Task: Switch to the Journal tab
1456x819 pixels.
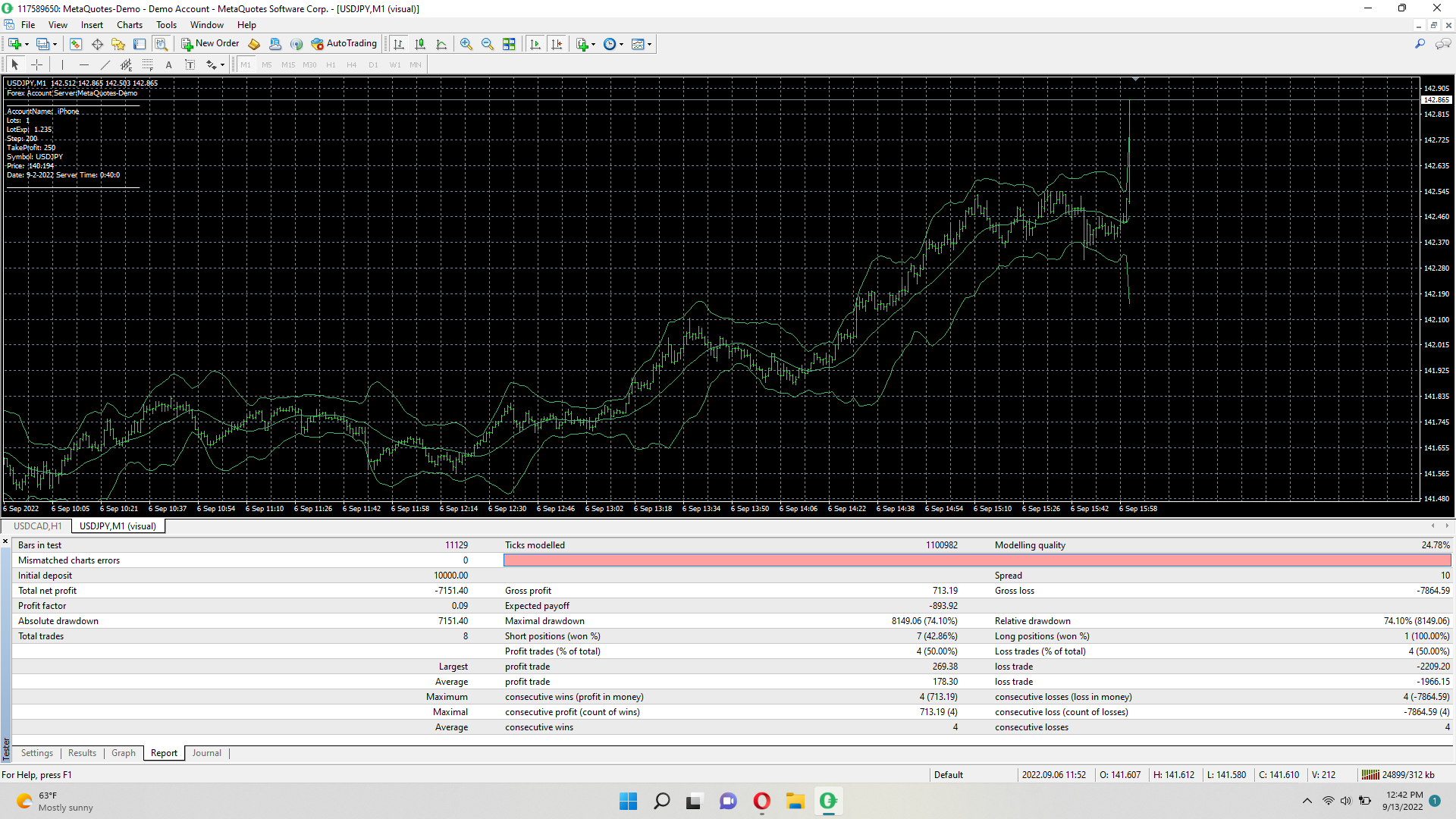Action: click(206, 753)
